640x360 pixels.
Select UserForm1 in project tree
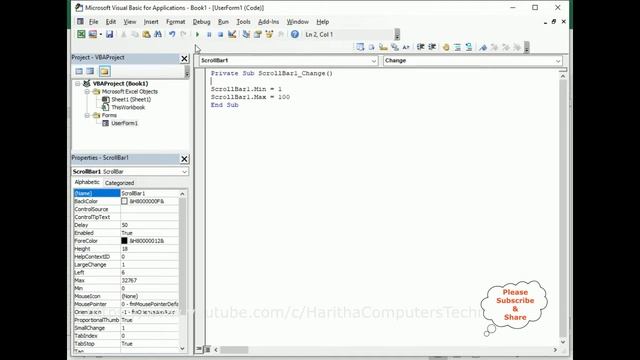pos(124,123)
